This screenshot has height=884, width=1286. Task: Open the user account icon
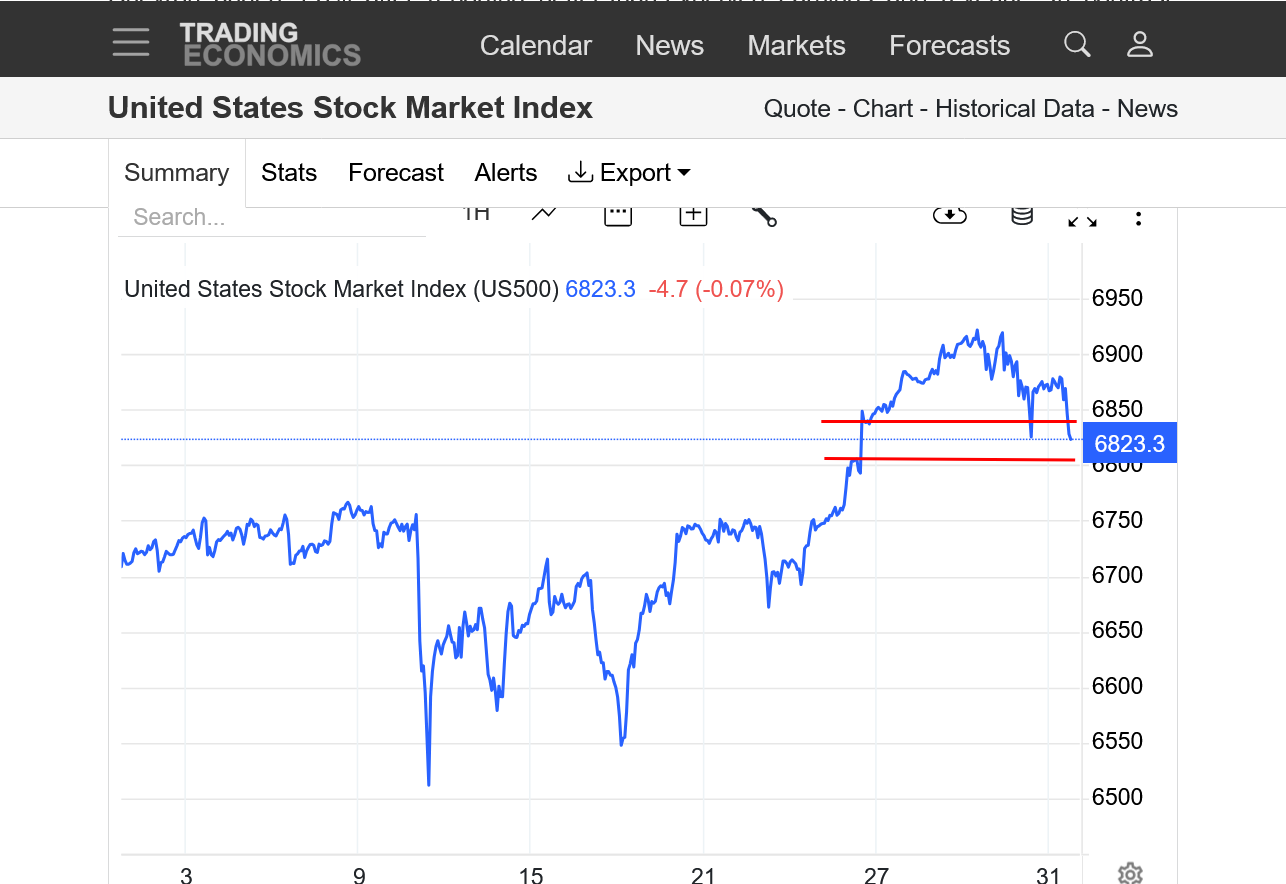point(1140,44)
